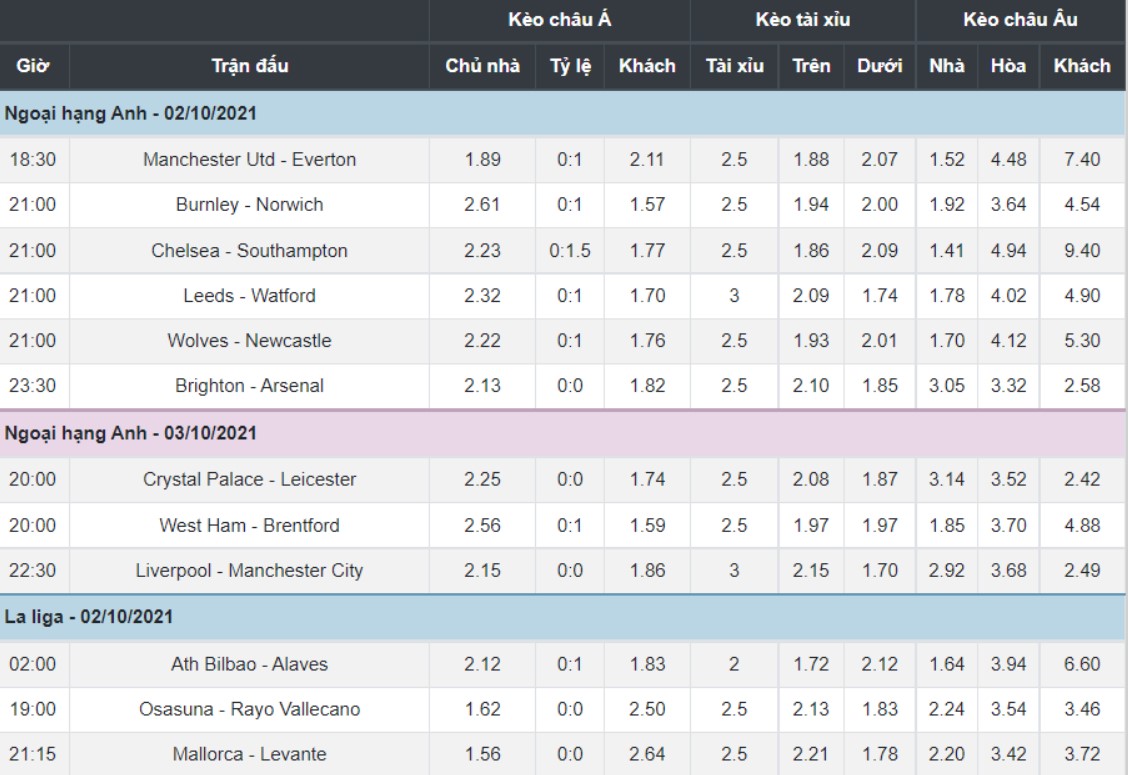
Task: Select the Crystal Palace - Leicester match
Action: coord(249,479)
